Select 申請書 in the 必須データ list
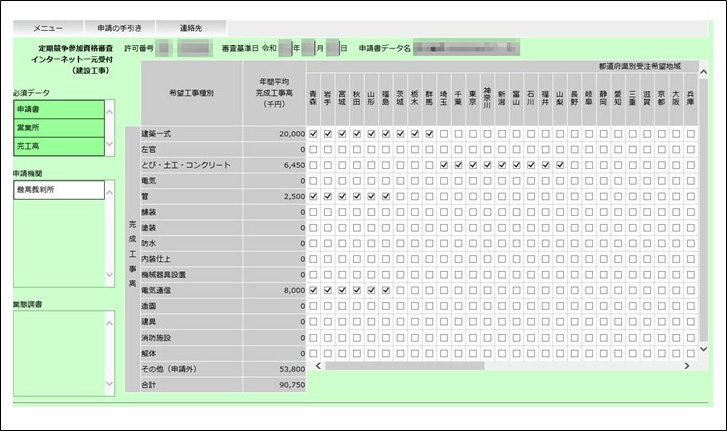Screen dimensions: 727x431 (59, 109)
